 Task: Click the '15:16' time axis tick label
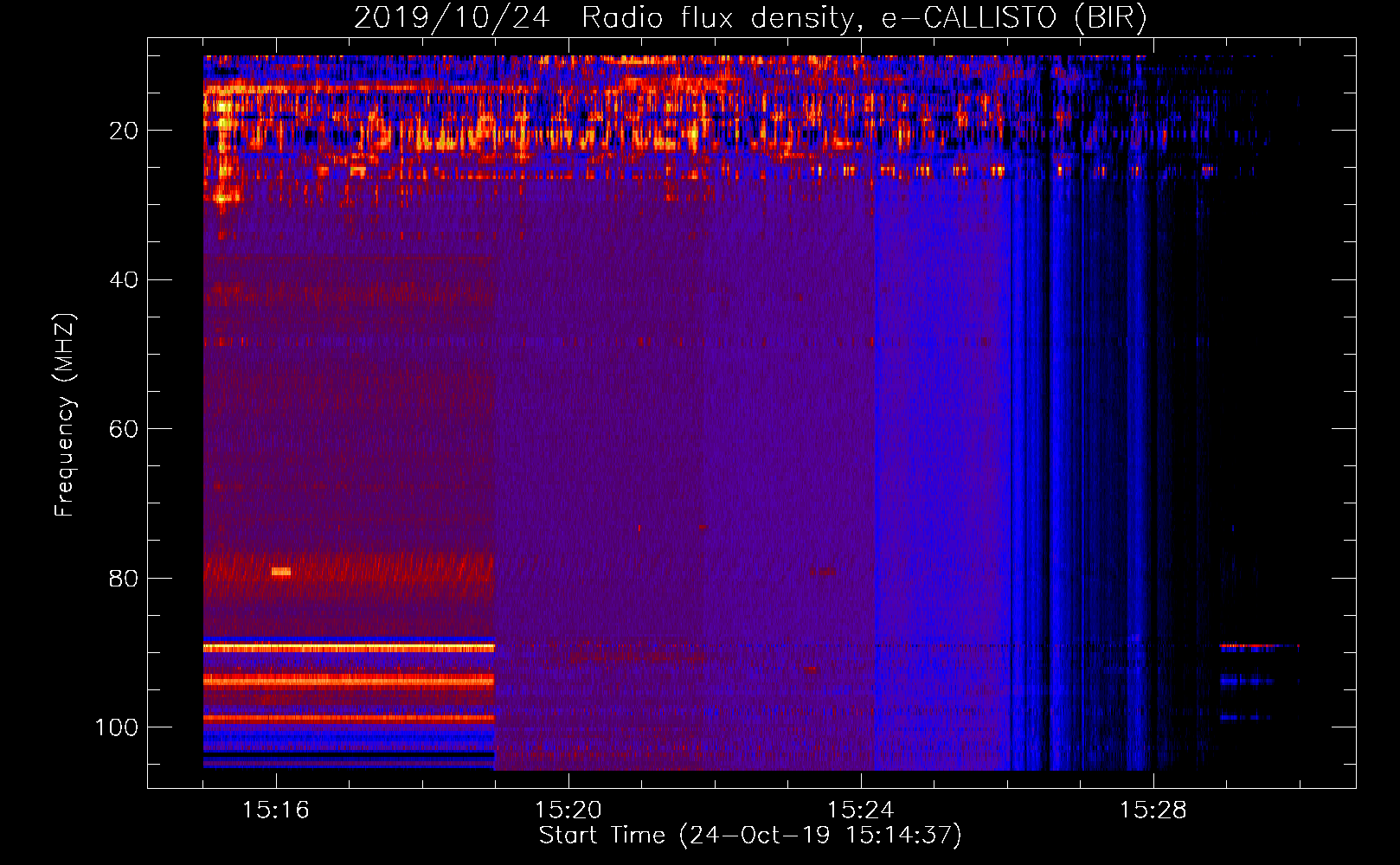[276, 811]
